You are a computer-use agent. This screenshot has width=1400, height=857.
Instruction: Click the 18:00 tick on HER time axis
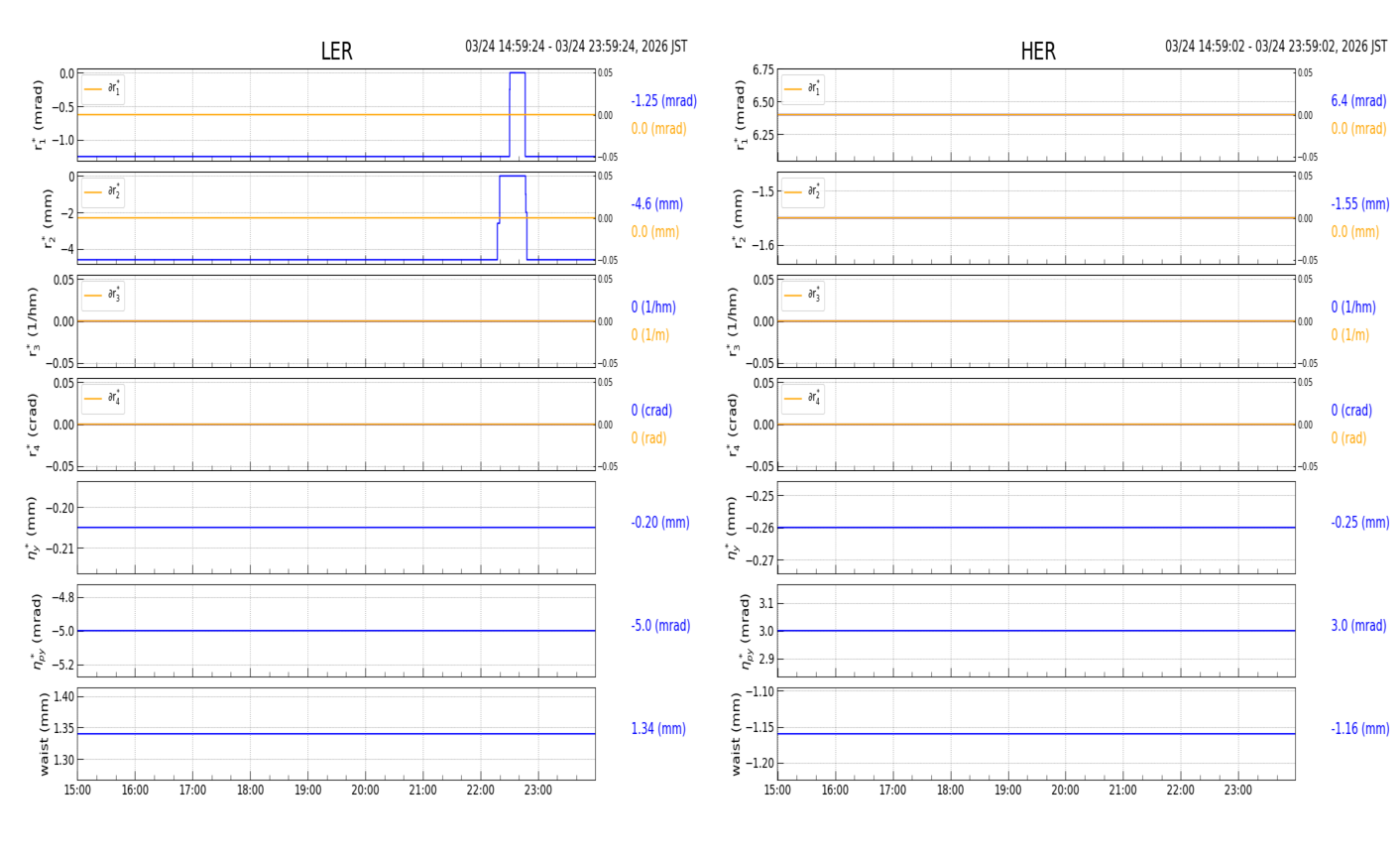coord(950,791)
